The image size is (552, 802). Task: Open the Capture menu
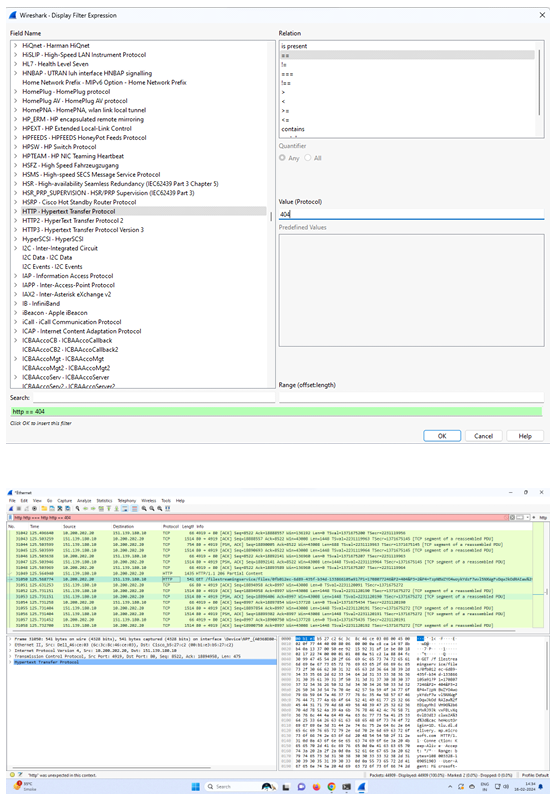[64, 500]
